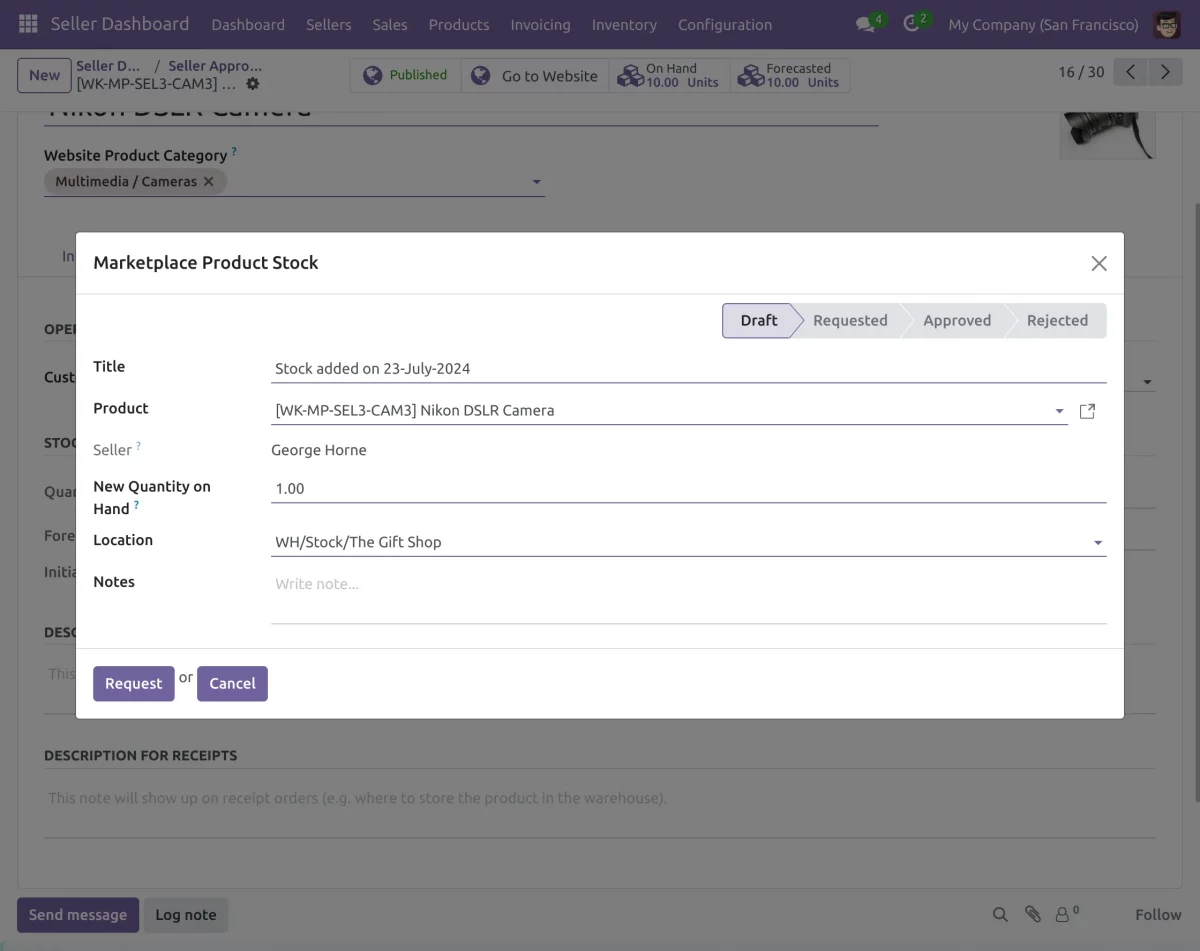
Task: Expand the Location dropdown arrow
Action: coord(1098,543)
